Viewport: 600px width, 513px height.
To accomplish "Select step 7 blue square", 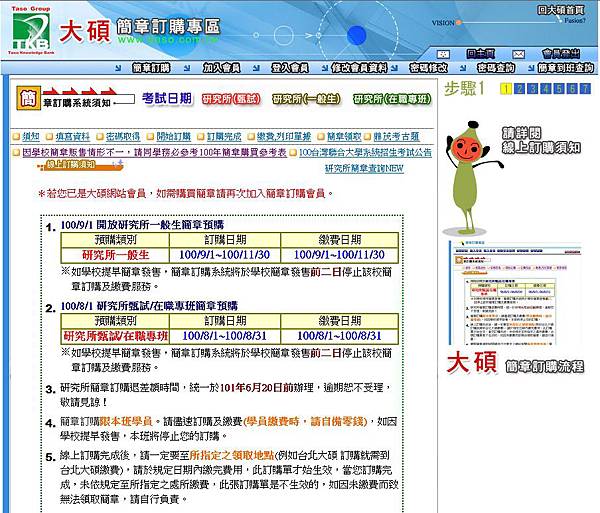I will (585, 89).
